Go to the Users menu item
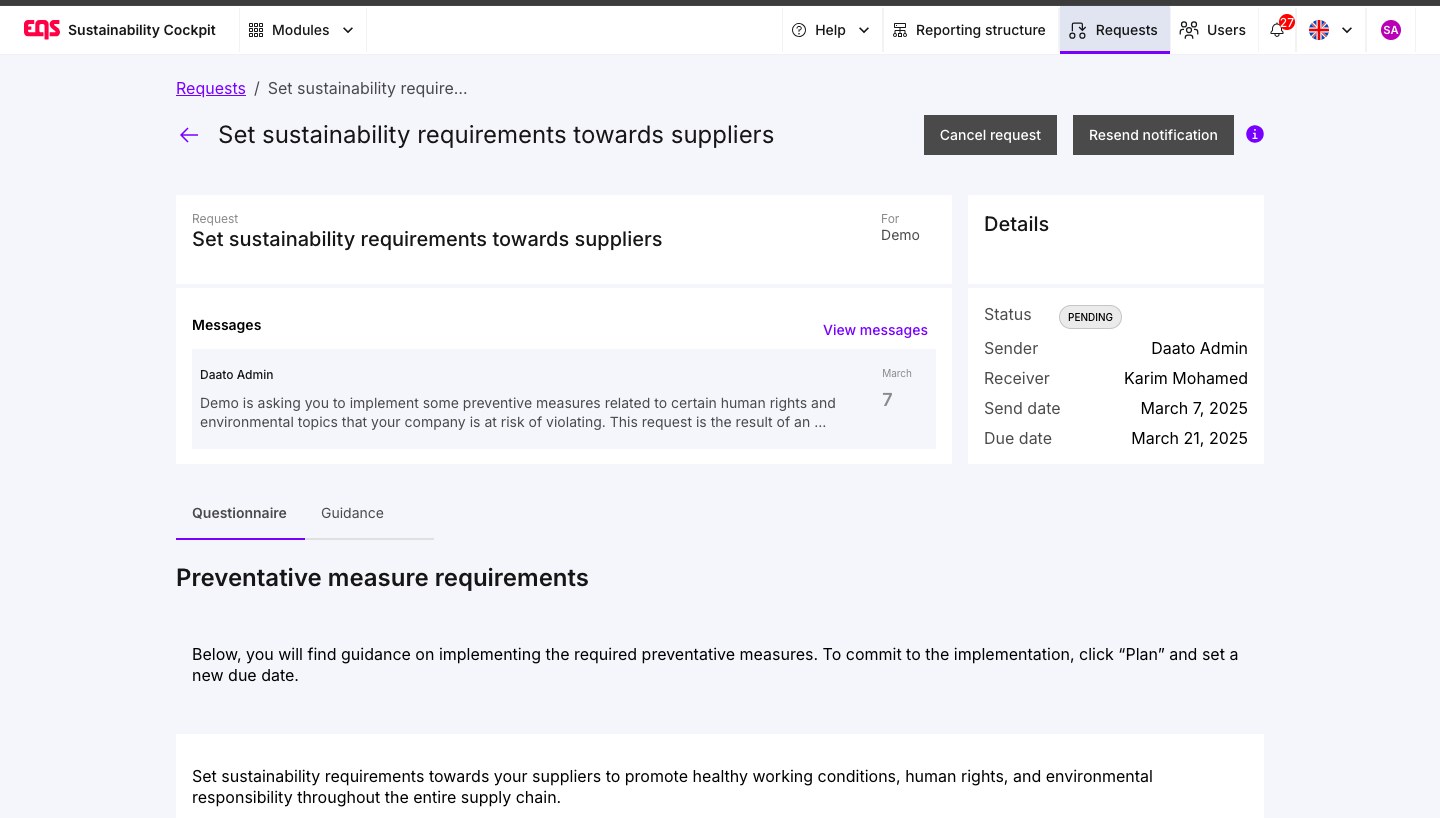The height and width of the screenshot is (818, 1440). click(1213, 30)
